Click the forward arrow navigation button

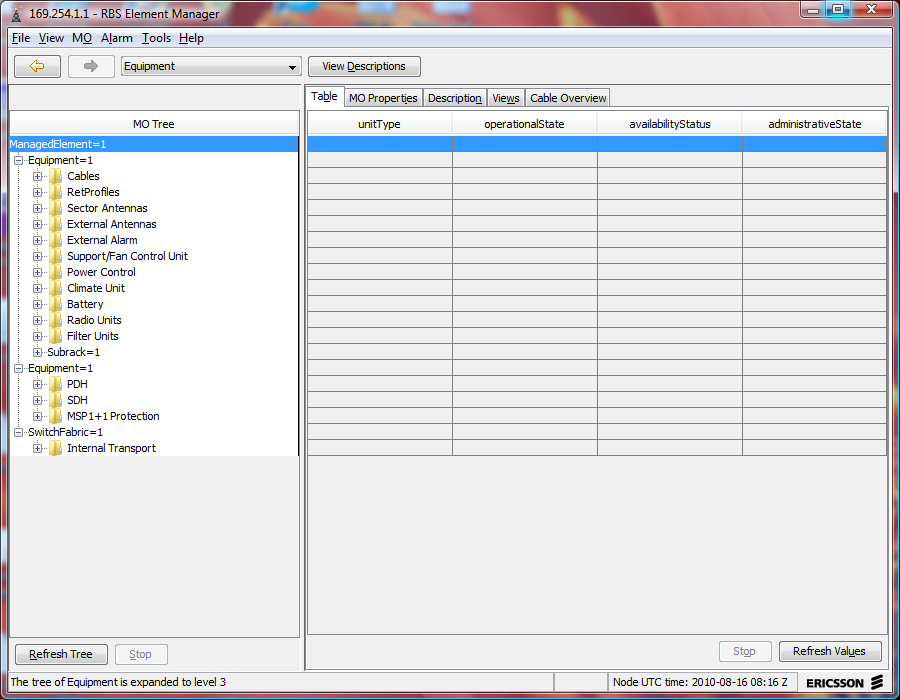pos(91,66)
